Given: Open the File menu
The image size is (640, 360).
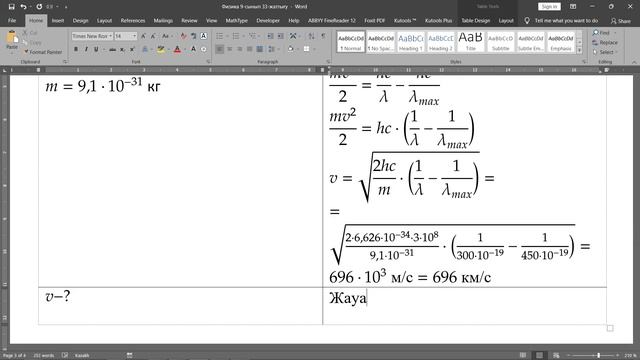Looking at the screenshot, I should [x=12, y=21].
